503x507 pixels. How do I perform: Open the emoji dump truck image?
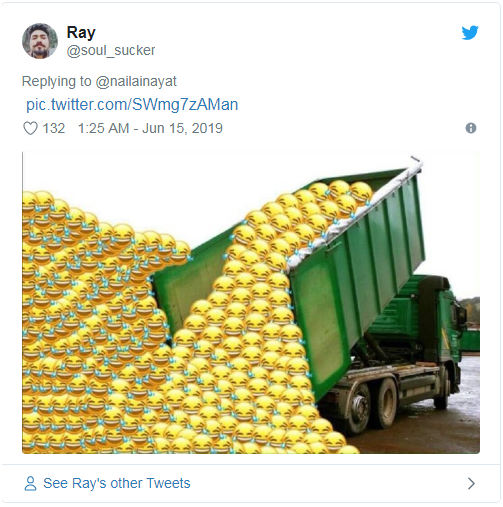click(251, 302)
